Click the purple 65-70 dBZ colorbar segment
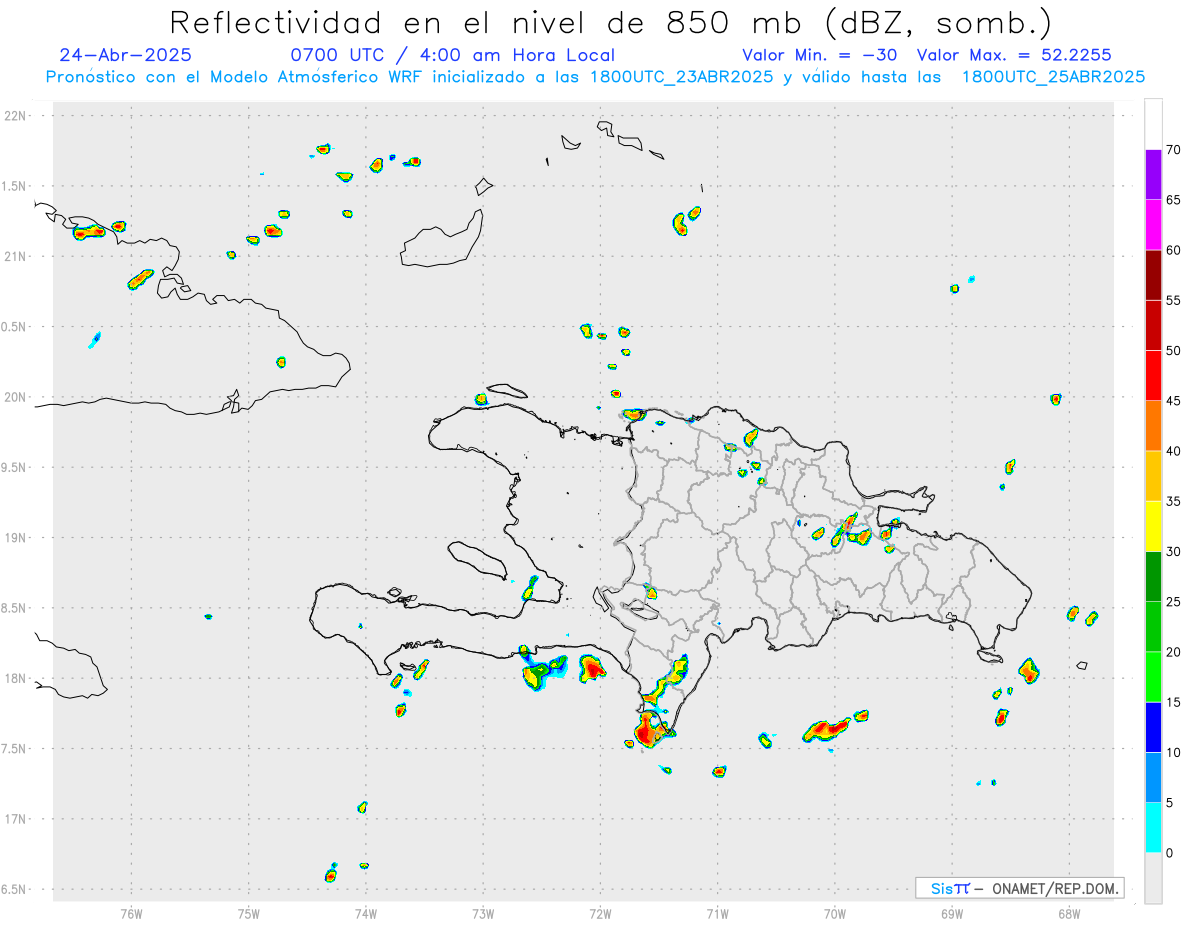Image resolution: width=1200 pixels, height=927 pixels. 1153,175
